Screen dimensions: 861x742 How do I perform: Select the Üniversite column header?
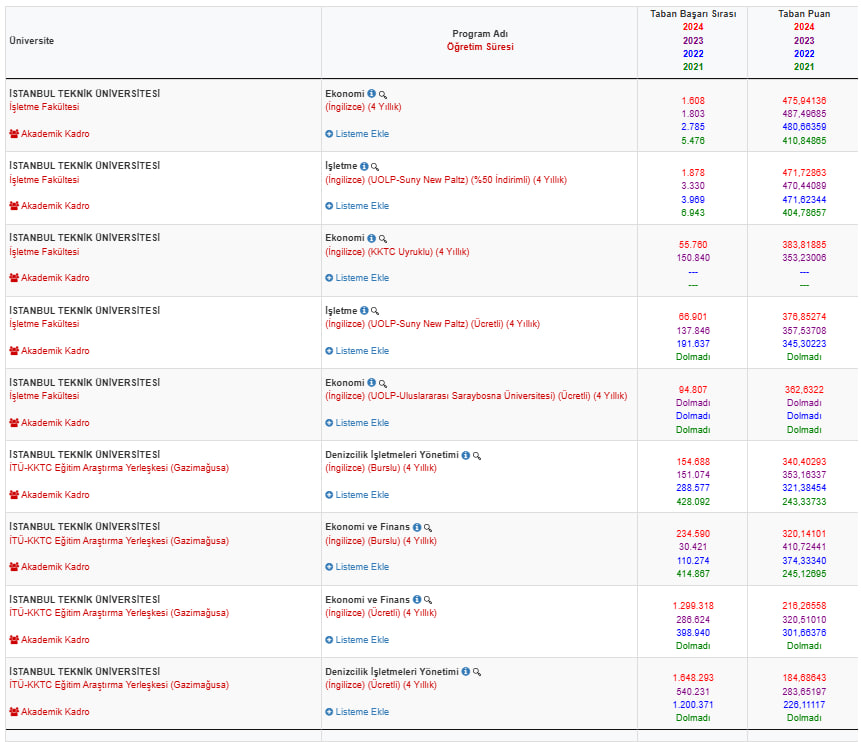point(32,41)
